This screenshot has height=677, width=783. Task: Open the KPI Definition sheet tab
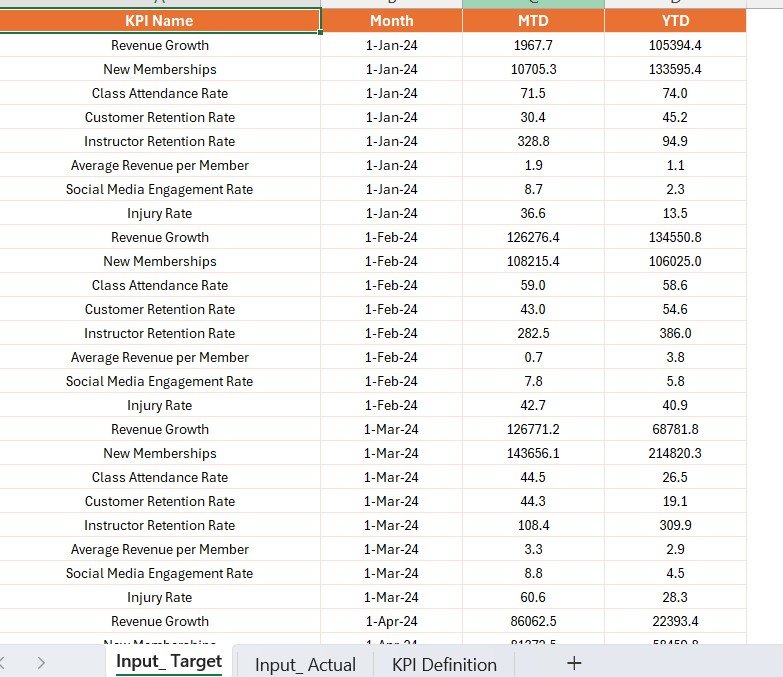point(444,665)
